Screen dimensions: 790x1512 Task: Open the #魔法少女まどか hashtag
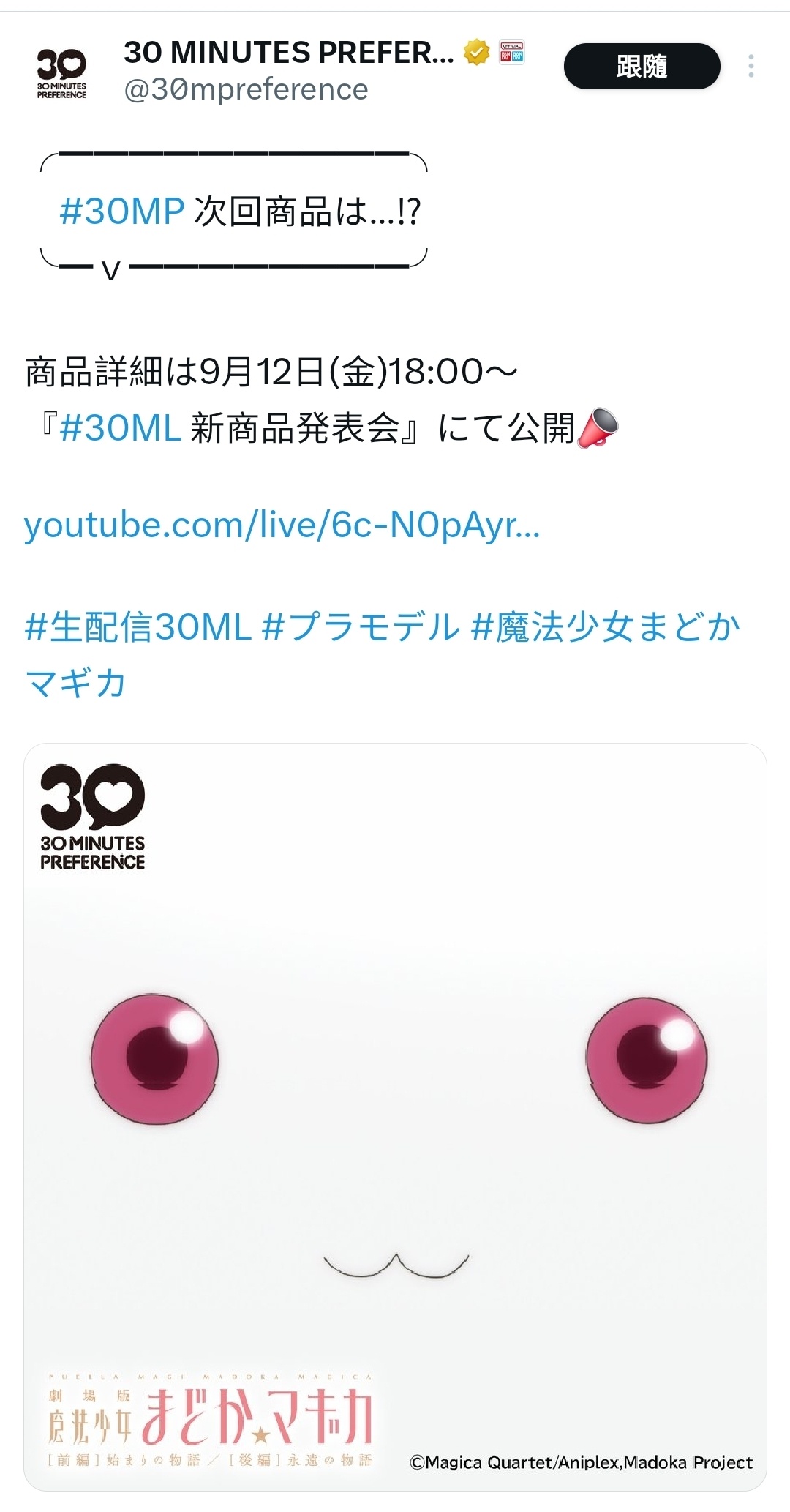point(606,627)
